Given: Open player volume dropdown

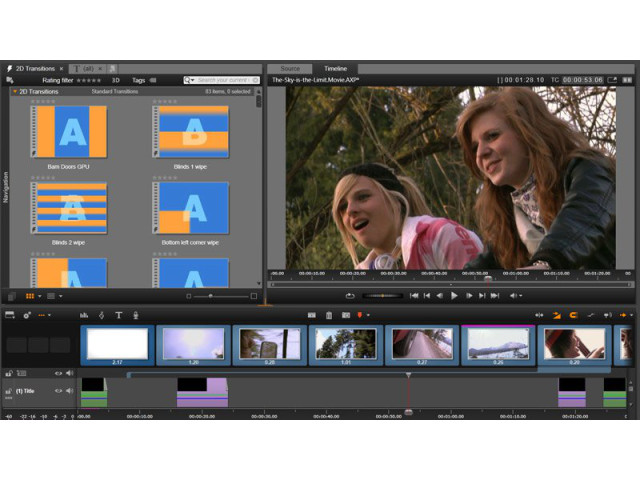Looking at the screenshot, I should point(521,296).
